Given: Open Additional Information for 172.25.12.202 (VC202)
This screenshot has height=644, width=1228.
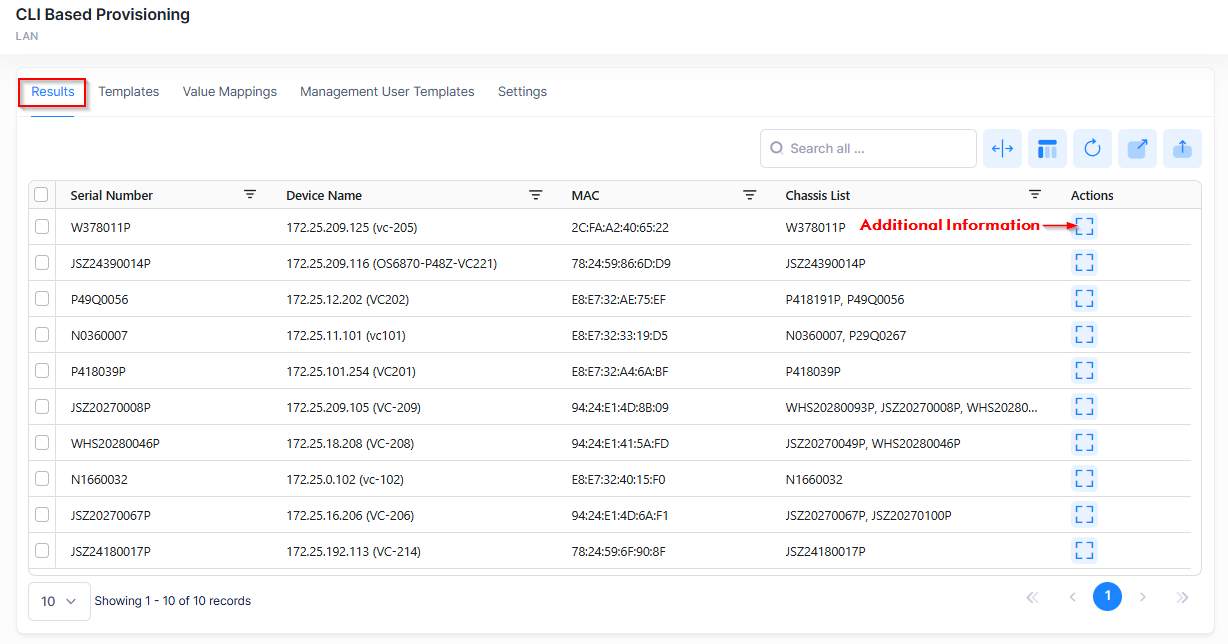Looking at the screenshot, I should pyautogui.click(x=1084, y=299).
